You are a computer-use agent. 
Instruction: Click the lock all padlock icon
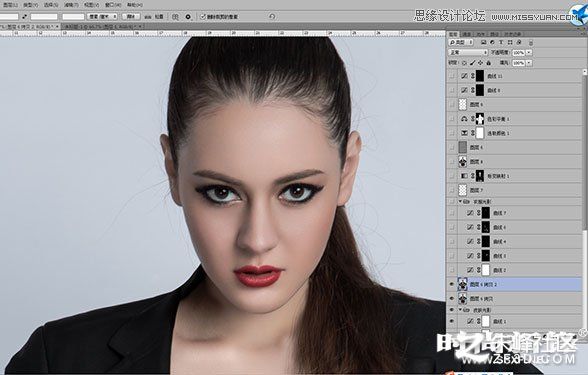pos(489,63)
